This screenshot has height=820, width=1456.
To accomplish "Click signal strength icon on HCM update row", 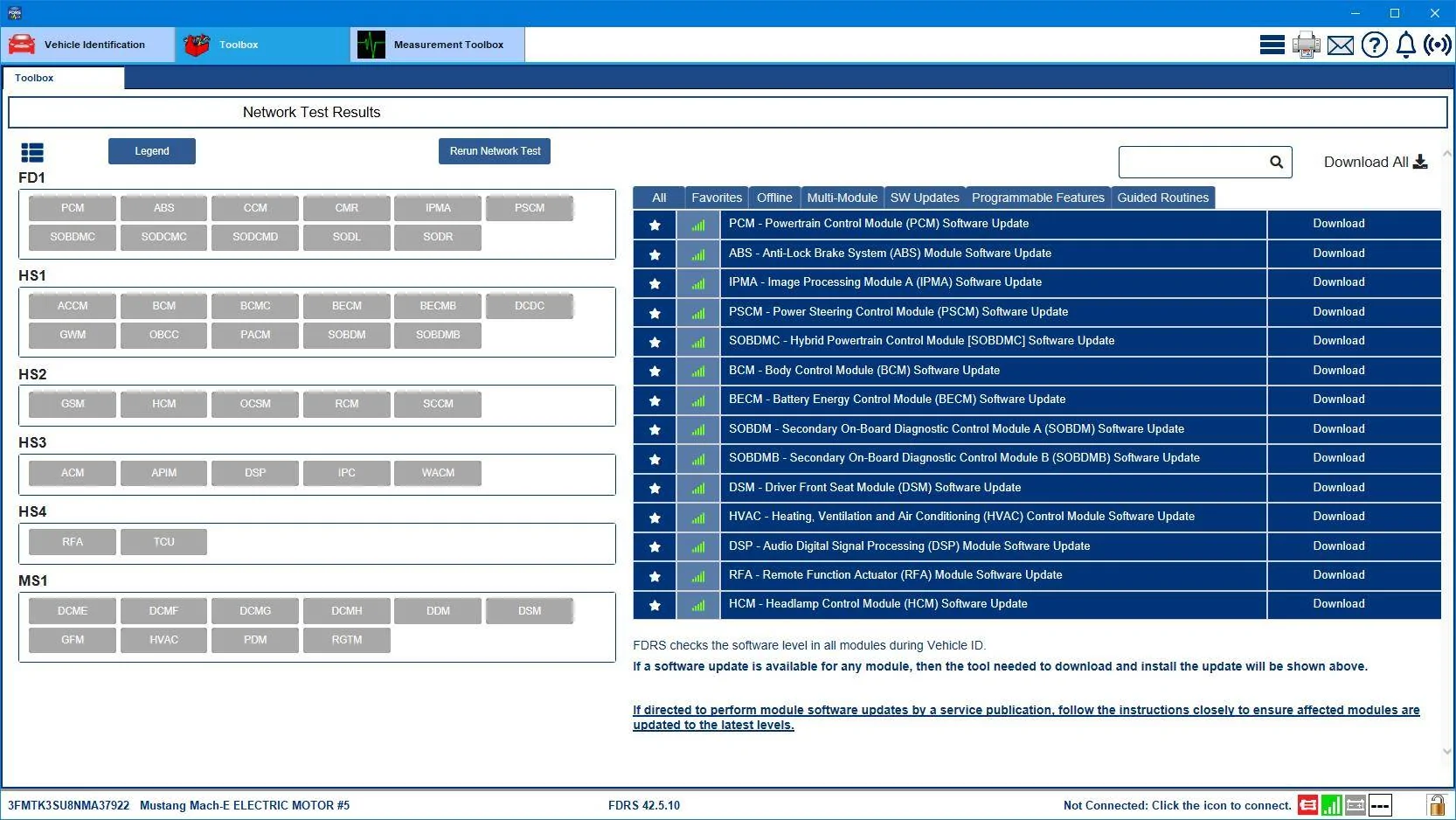I will point(698,605).
